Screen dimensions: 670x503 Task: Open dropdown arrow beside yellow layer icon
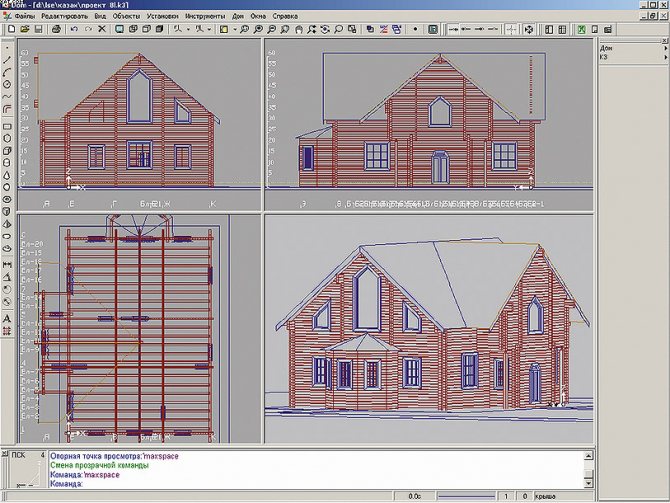[235, 29]
